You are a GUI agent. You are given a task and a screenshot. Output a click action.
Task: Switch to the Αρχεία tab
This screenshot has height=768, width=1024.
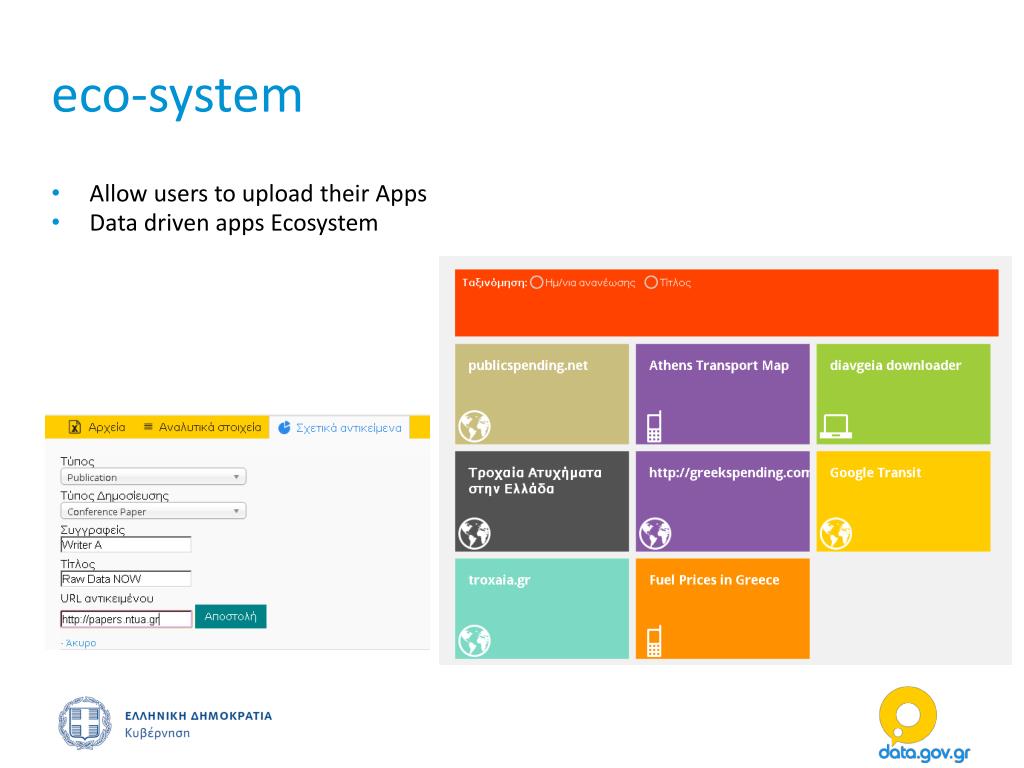click(x=97, y=427)
